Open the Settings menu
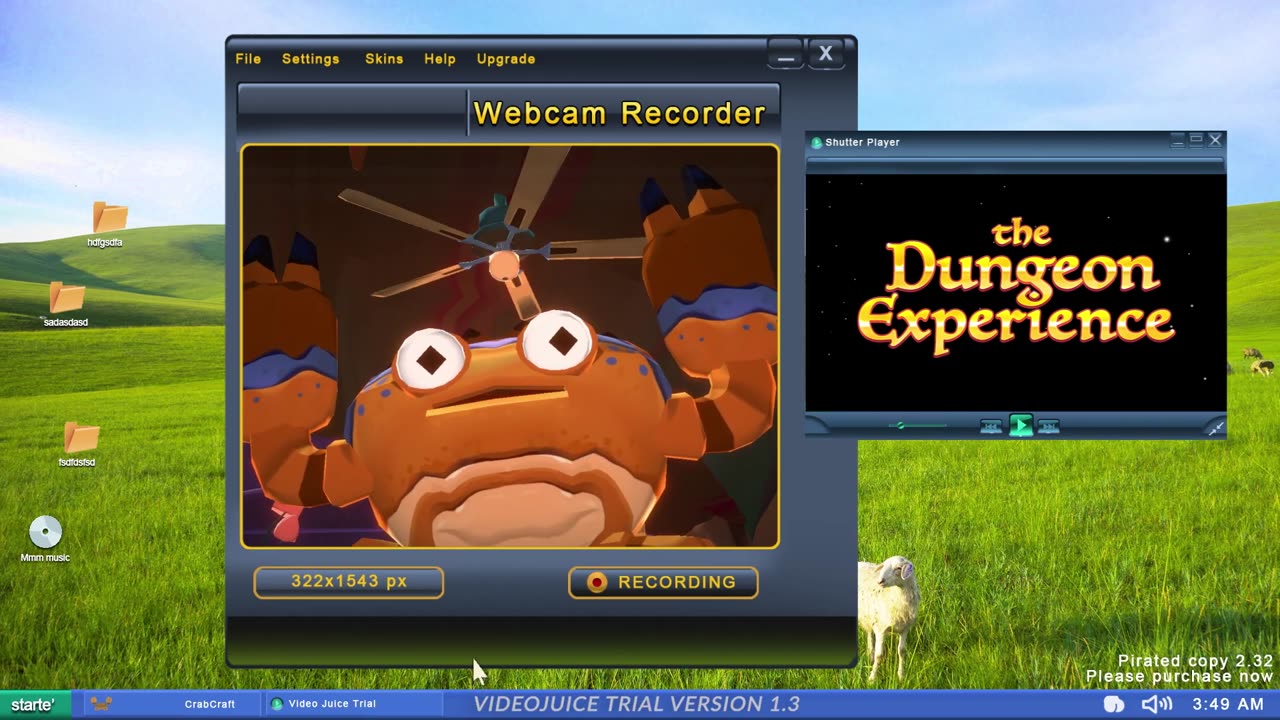Screen dimensions: 1280x720 tap(310, 59)
